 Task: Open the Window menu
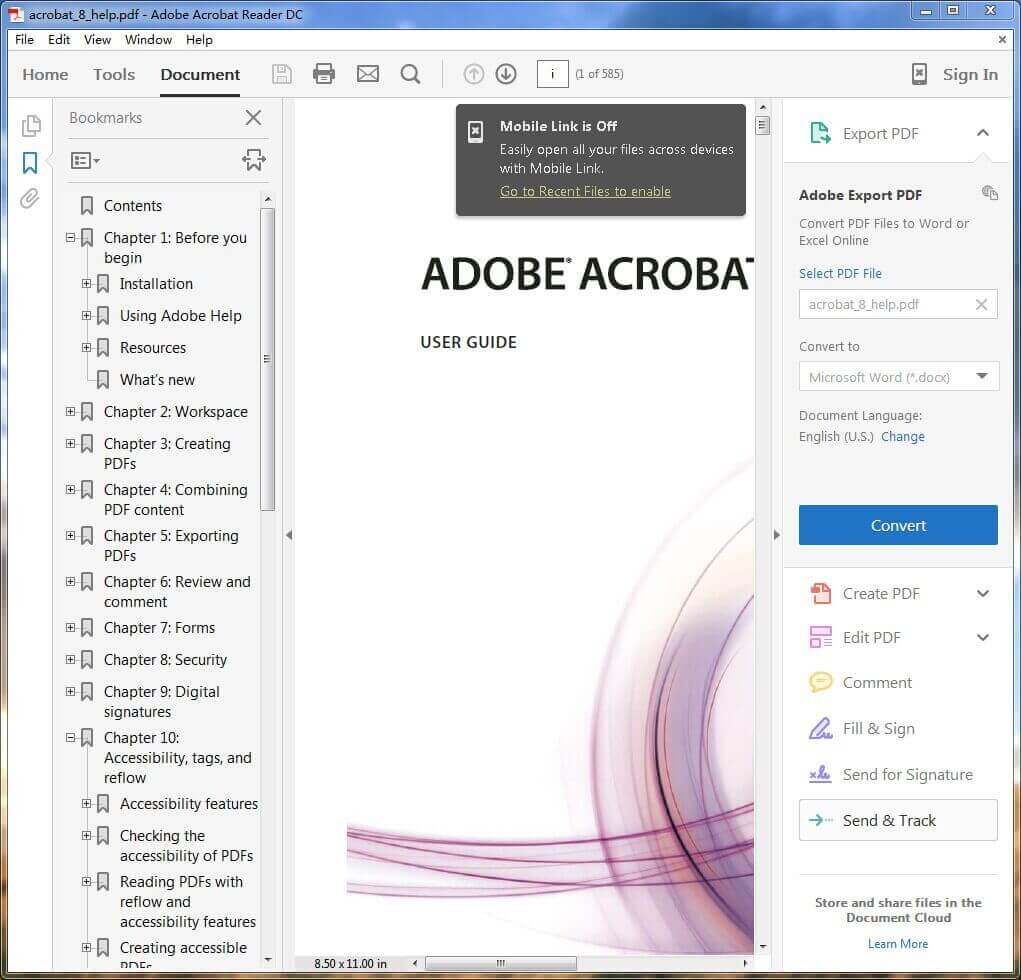coord(148,40)
